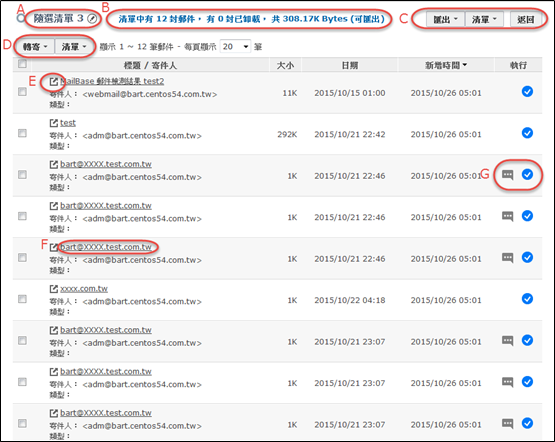Screen dimensions: 555x442
Task: Click the open-in-new-window icon beside test
Action: (53, 123)
